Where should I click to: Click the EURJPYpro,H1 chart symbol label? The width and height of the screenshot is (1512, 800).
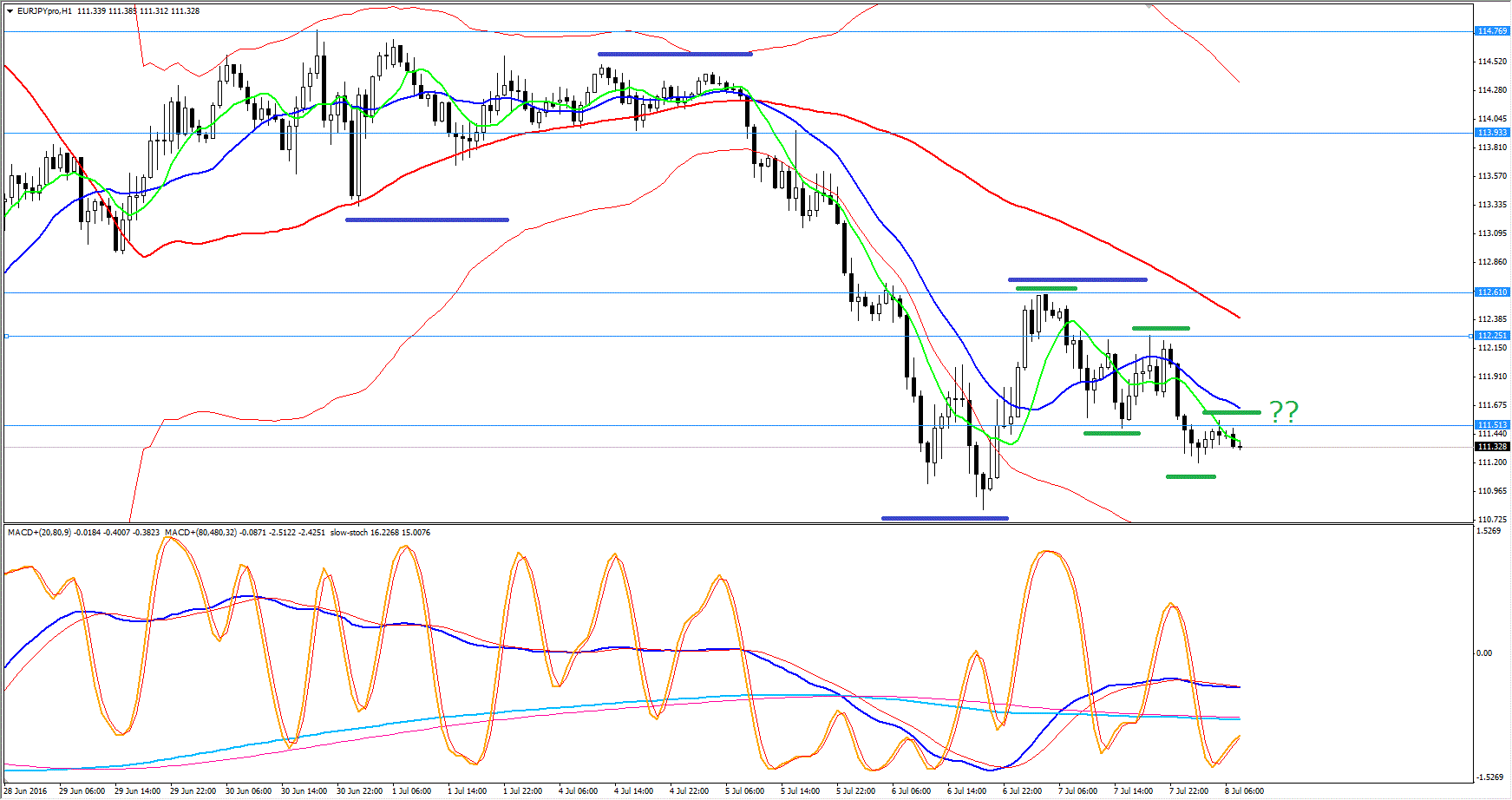[x=44, y=11]
